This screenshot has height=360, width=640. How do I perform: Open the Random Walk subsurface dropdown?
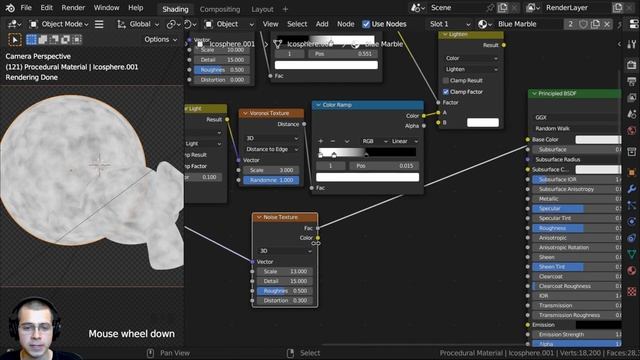click(576, 129)
